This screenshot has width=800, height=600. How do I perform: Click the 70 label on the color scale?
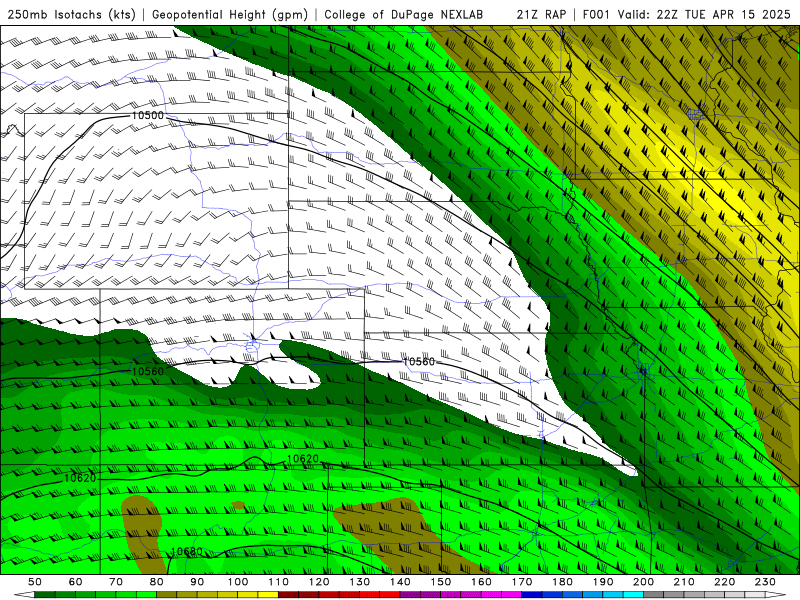[116, 582]
